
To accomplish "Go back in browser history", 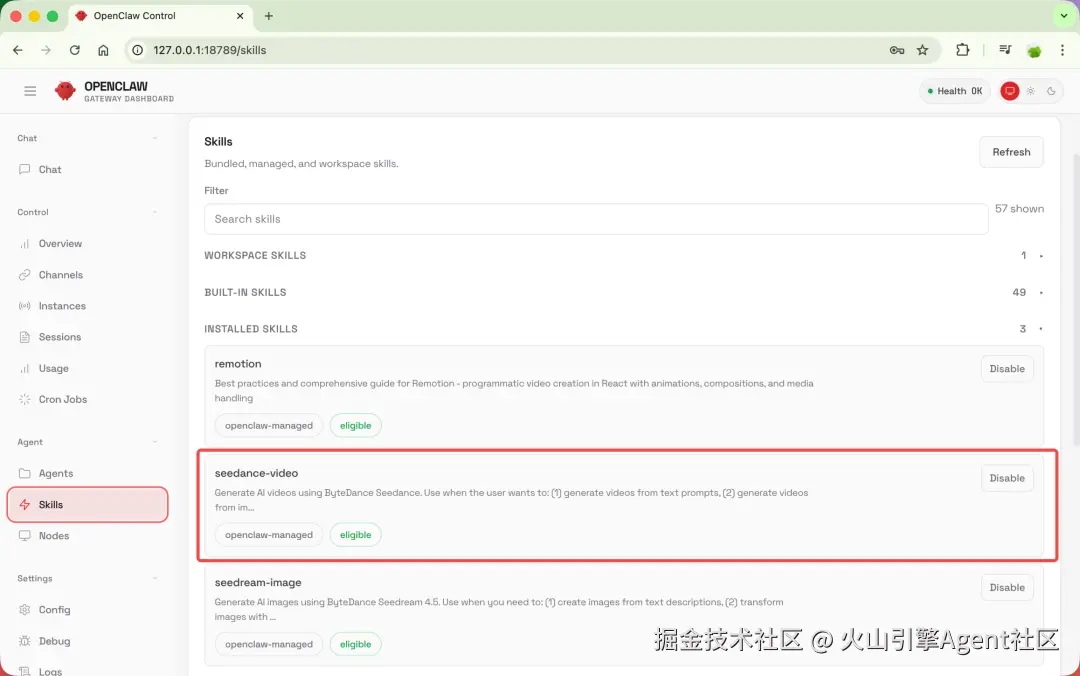I will click(x=18, y=50).
